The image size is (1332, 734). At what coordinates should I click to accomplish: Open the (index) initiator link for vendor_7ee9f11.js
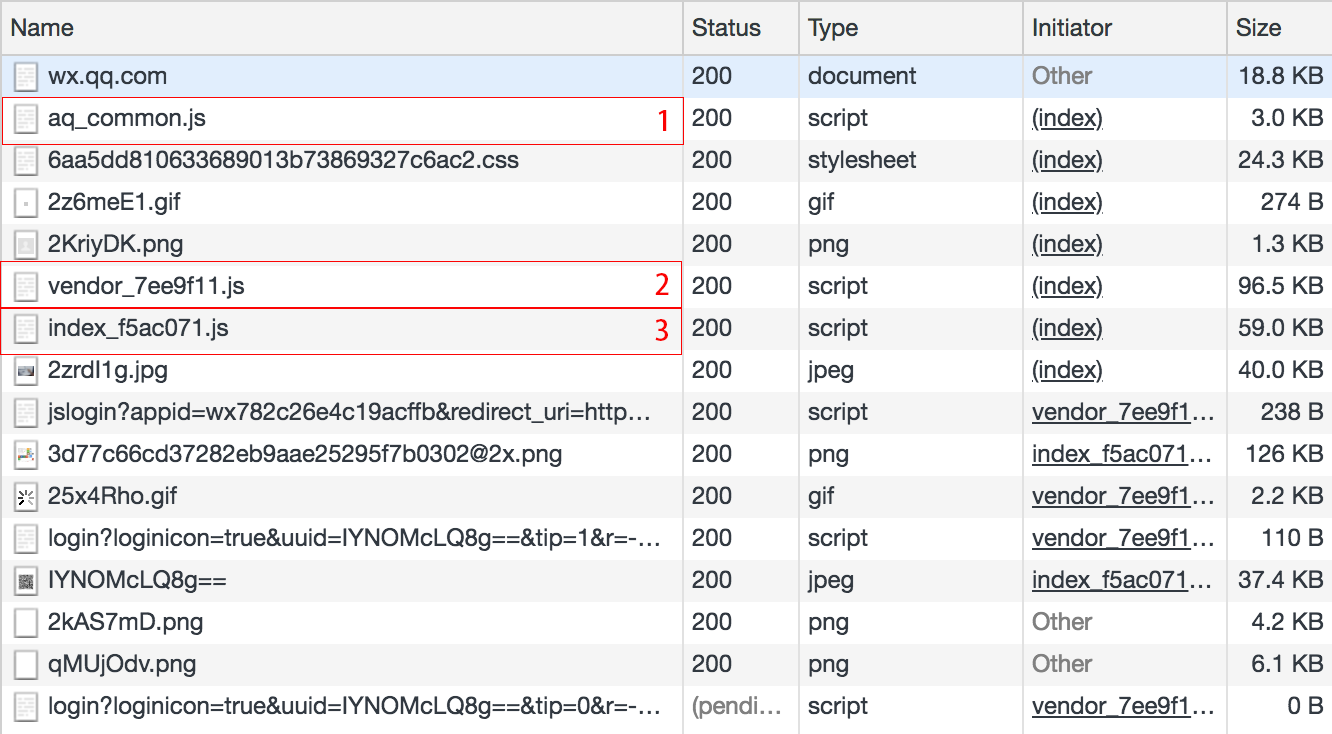(1067, 287)
